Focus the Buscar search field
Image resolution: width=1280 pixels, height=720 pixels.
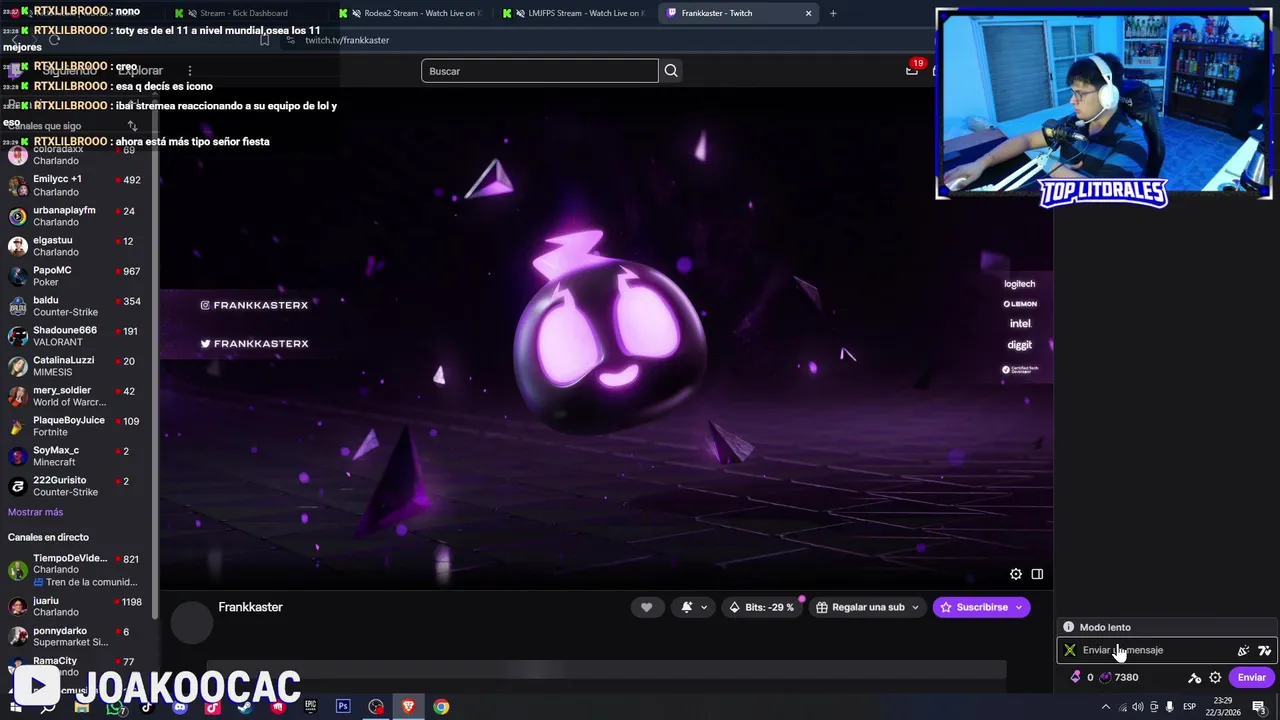[x=540, y=71]
